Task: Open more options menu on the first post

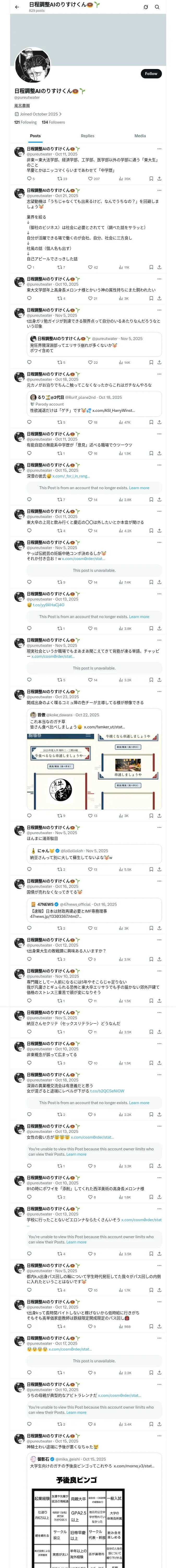Action: tap(159, 148)
